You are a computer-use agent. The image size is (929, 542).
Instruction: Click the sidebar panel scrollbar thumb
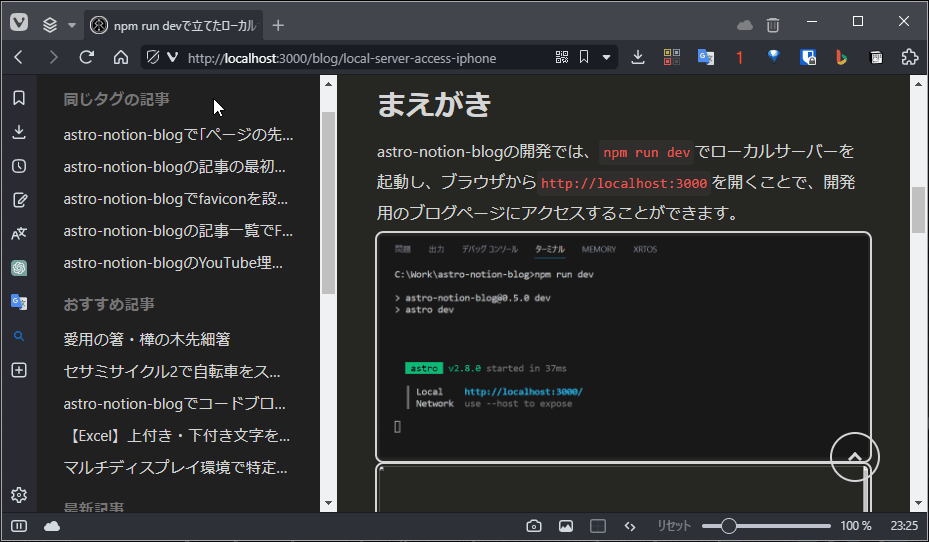[328, 203]
